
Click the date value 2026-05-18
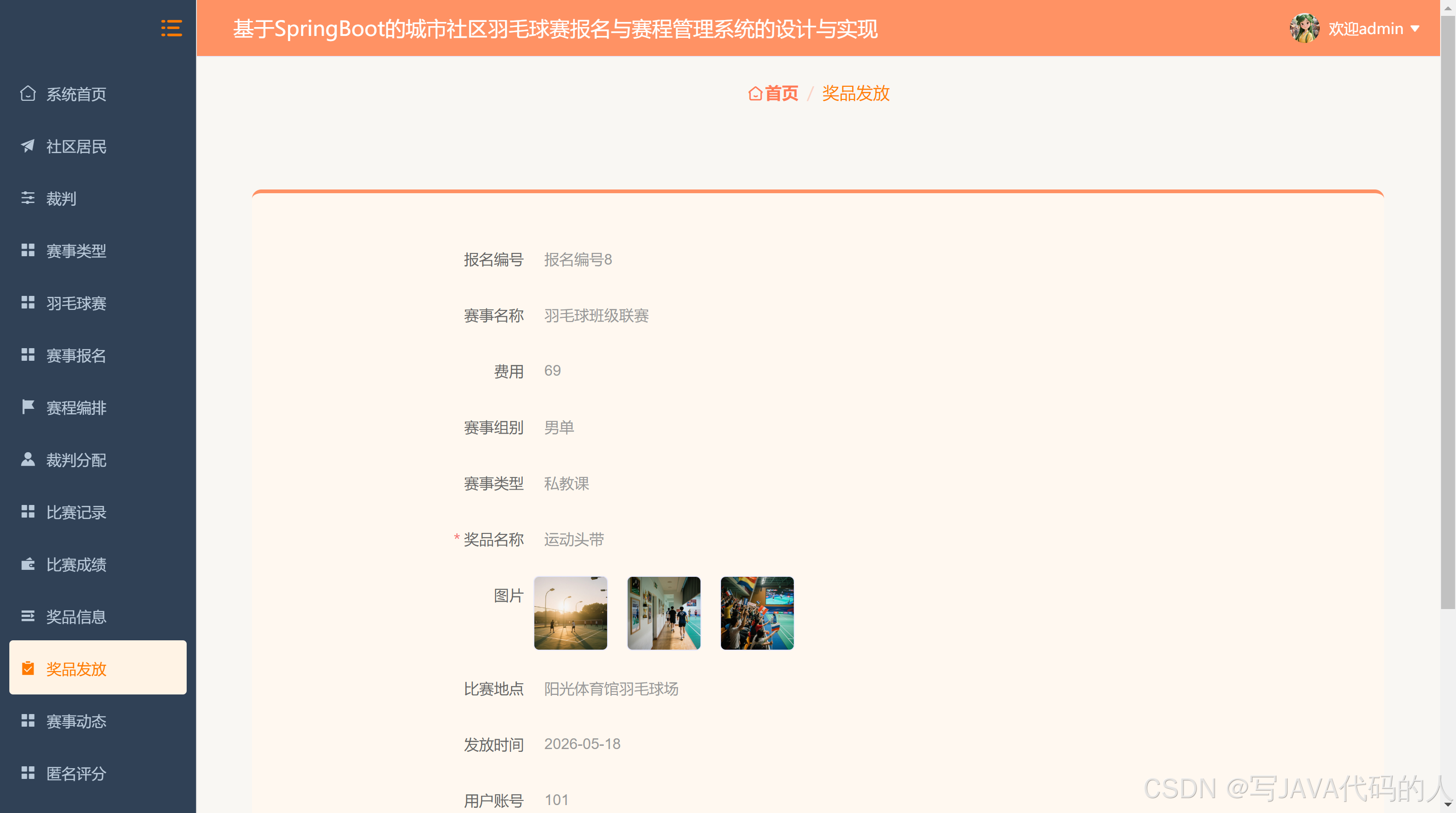[x=582, y=744]
